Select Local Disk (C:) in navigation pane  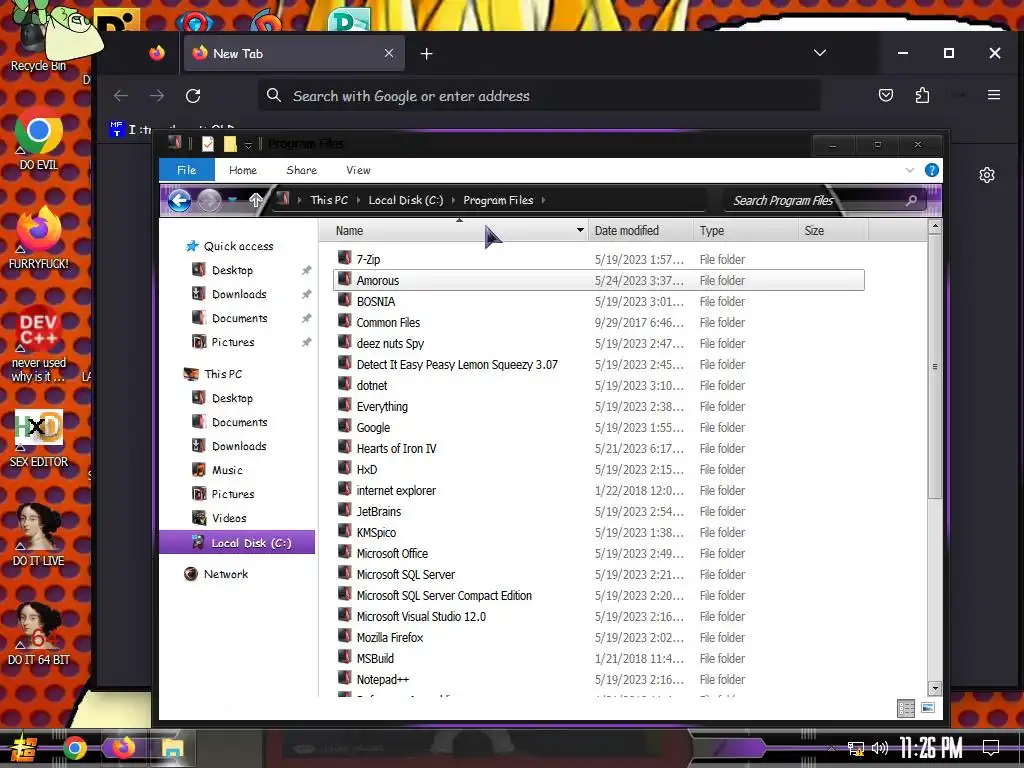point(237,543)
